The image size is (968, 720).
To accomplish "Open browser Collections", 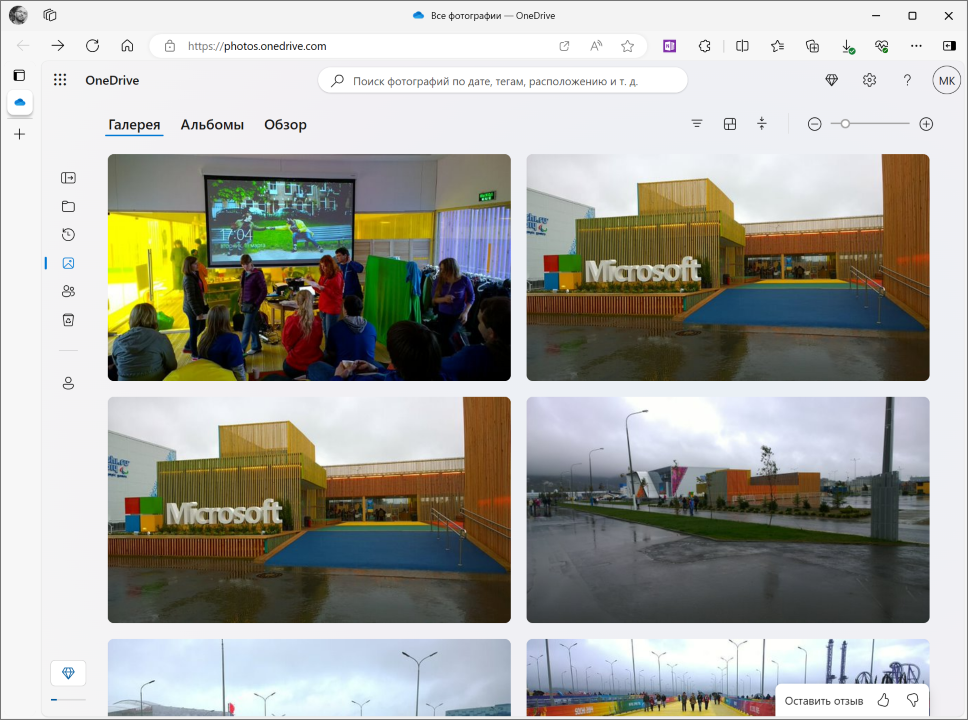I will point(812,46).
